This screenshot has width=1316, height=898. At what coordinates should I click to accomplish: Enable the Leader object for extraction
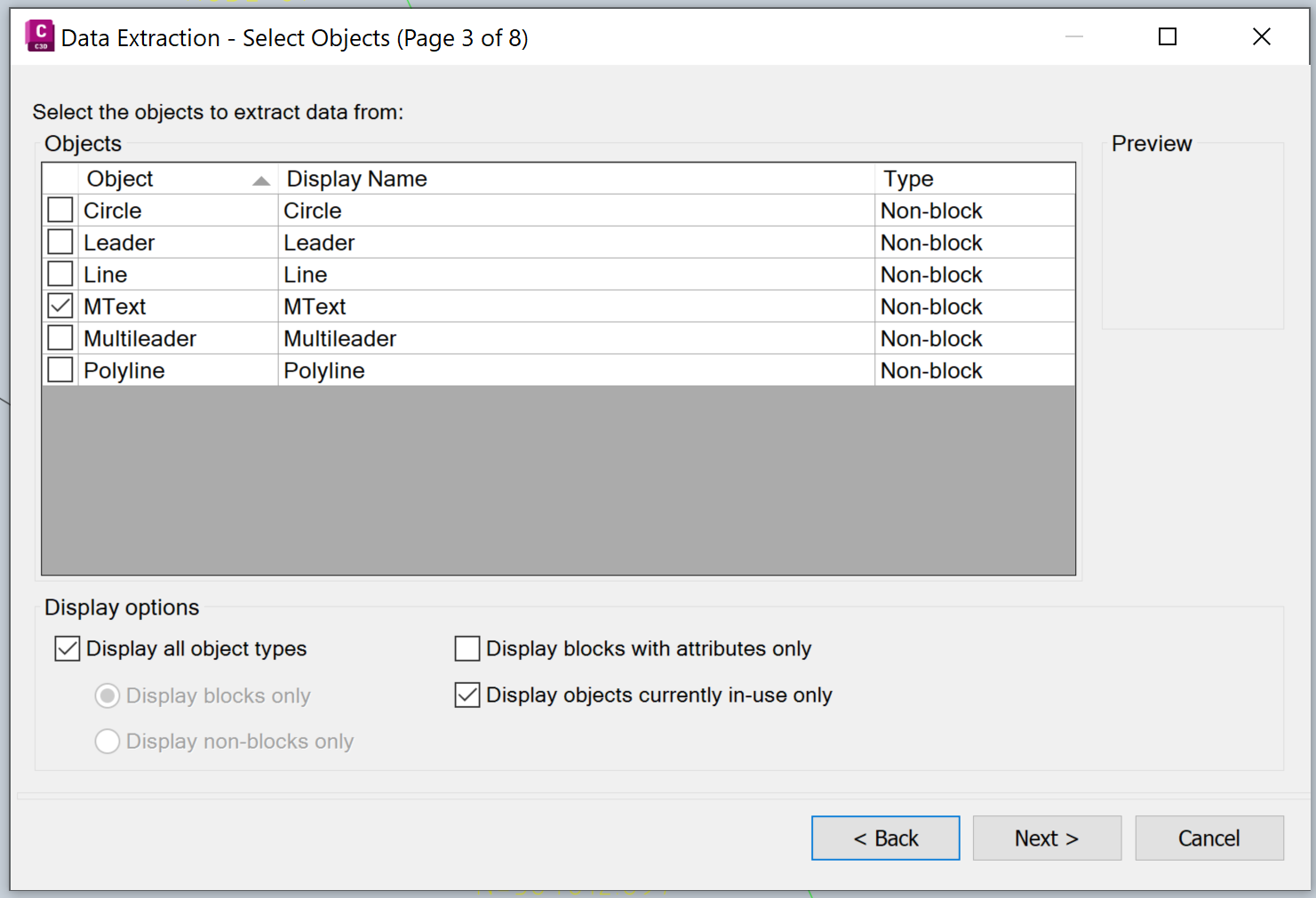[60, 242]
